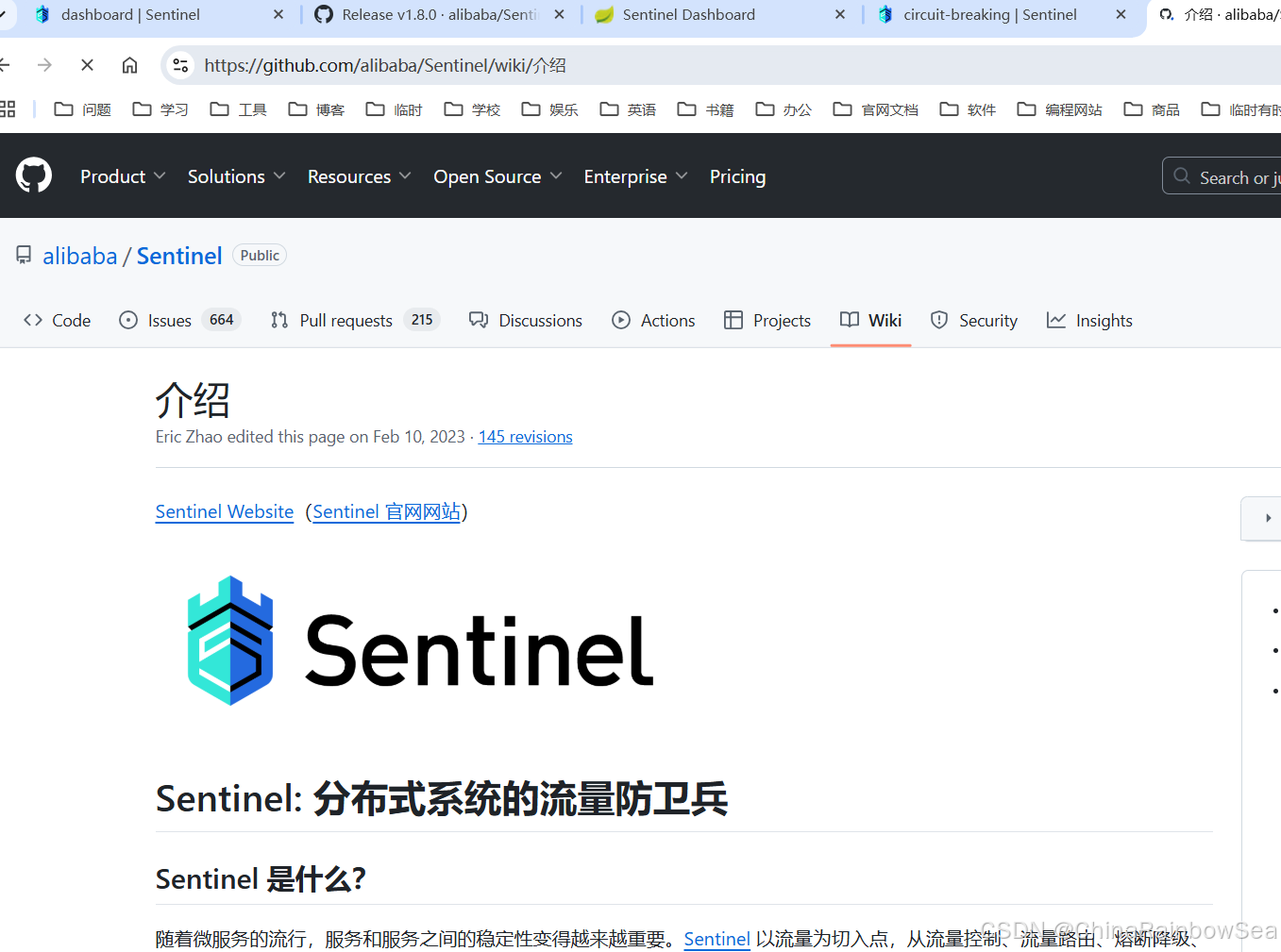Click the GitHub search box
Viewport: 1281px width, 952px height.
click(x=1222, y=176)
